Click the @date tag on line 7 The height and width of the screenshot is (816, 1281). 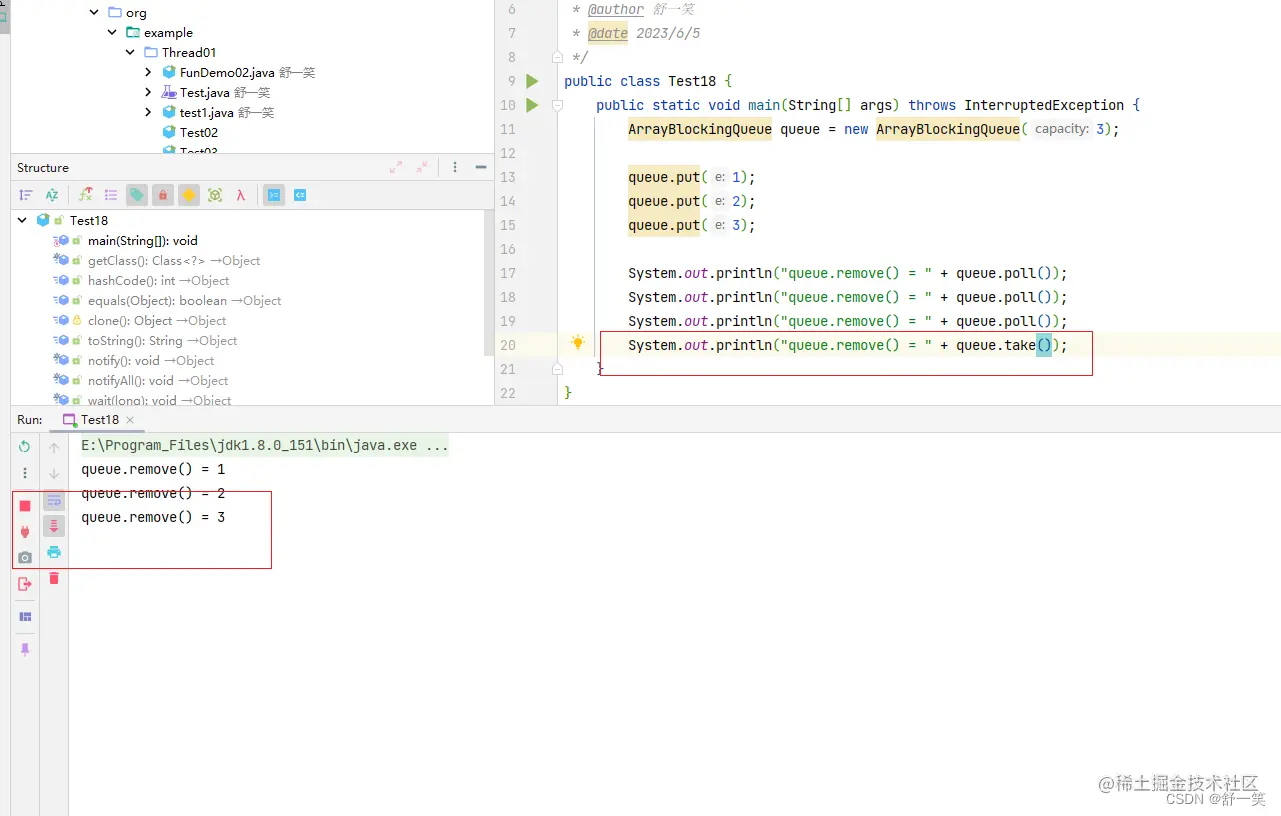pyautogui.click(x=608, y=33)
